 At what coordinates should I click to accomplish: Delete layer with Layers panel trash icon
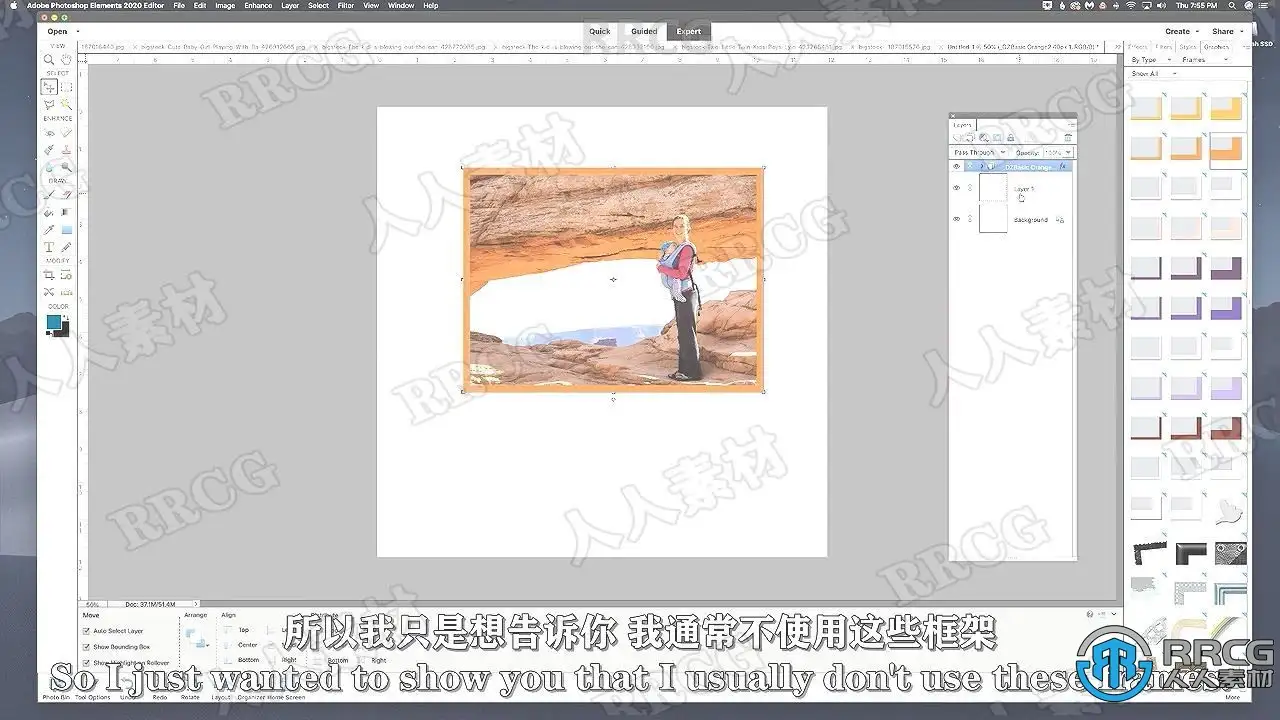(x=1068, y=137)
